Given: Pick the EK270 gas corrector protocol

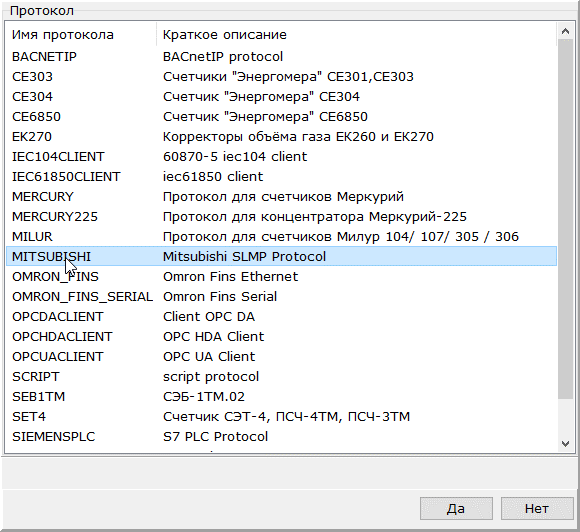Looking at the screenshot, I should (281, 137).
